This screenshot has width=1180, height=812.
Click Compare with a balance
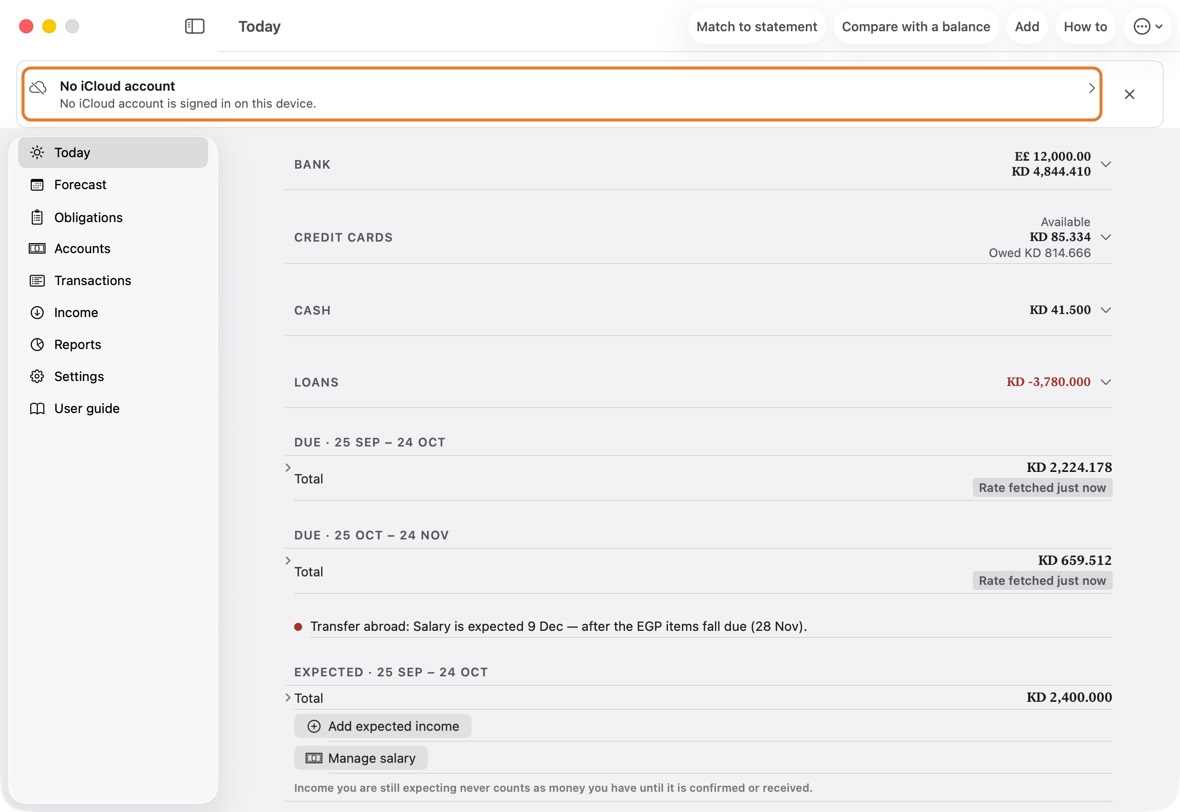point(916,26)
